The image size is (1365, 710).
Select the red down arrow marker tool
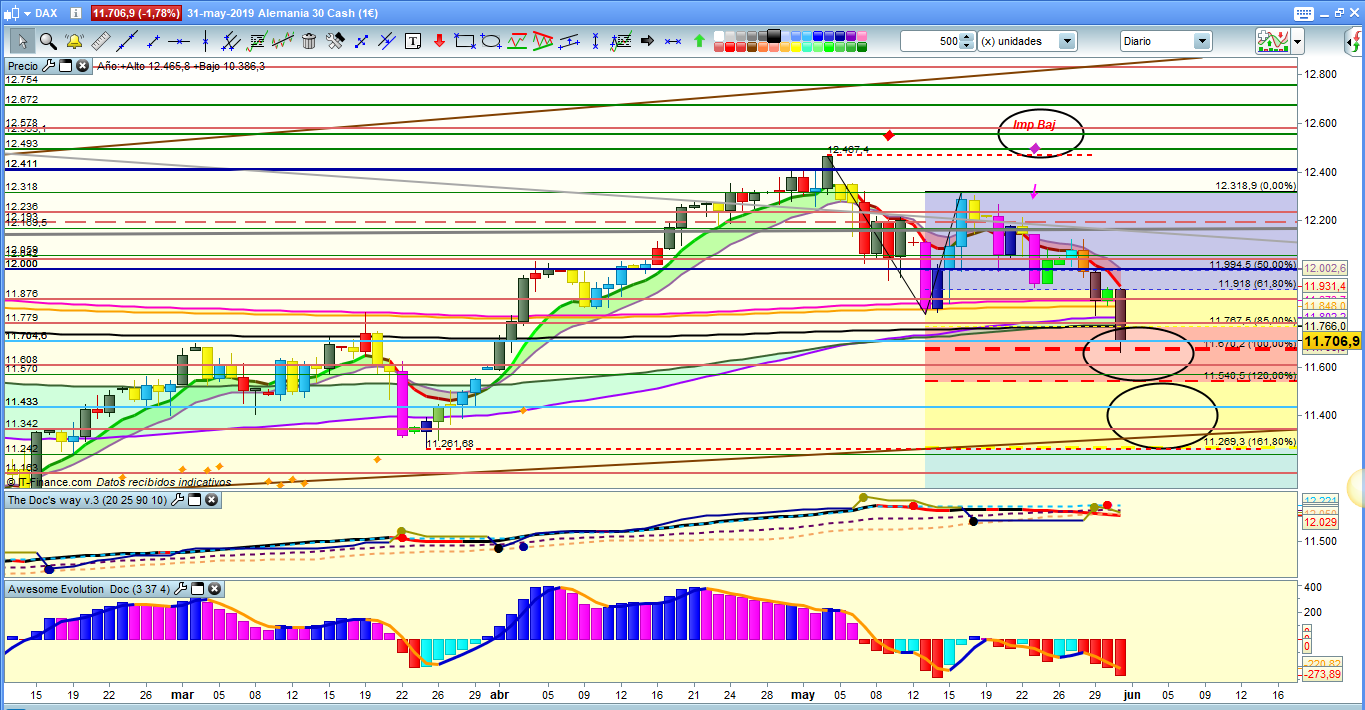[x=438, y=41]
